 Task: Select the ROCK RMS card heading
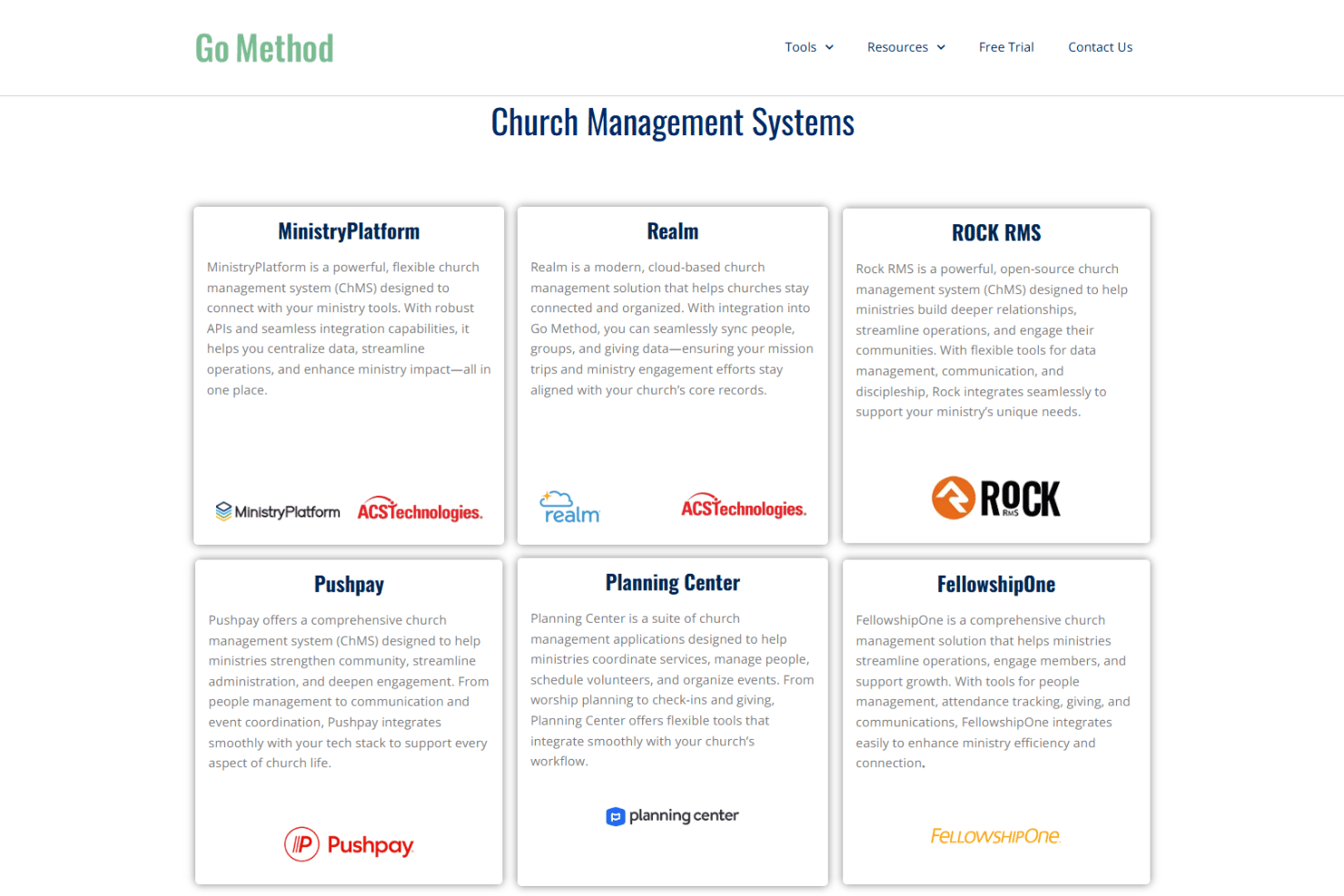(996, 233)
